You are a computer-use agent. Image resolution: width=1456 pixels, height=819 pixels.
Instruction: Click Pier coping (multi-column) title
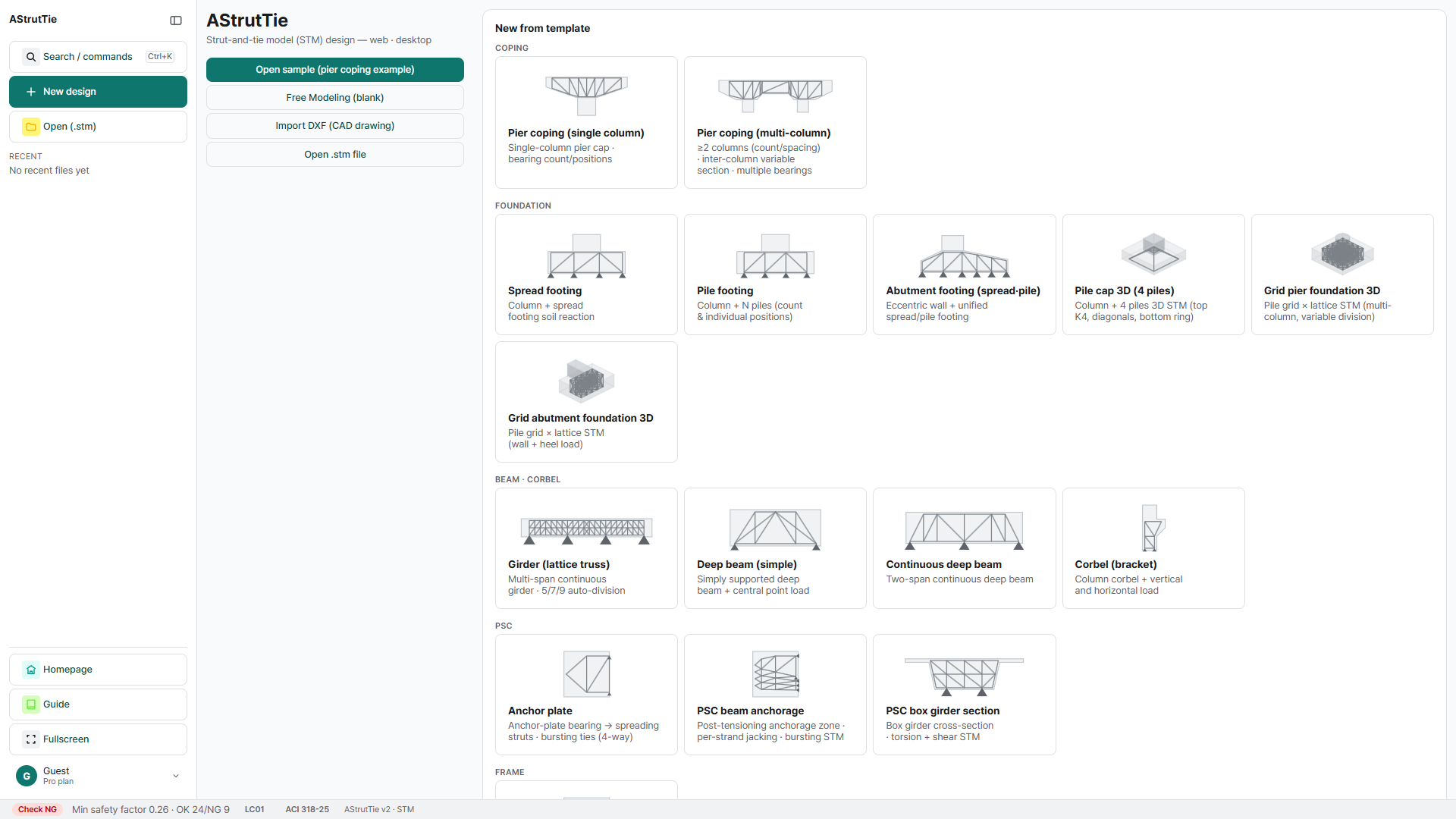[764, 133]
